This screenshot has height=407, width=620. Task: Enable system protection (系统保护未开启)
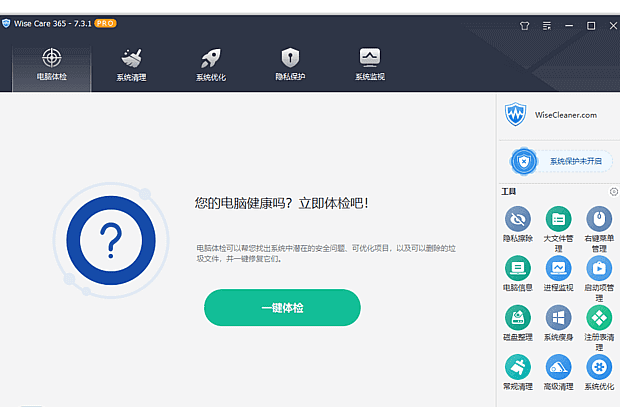561,161
